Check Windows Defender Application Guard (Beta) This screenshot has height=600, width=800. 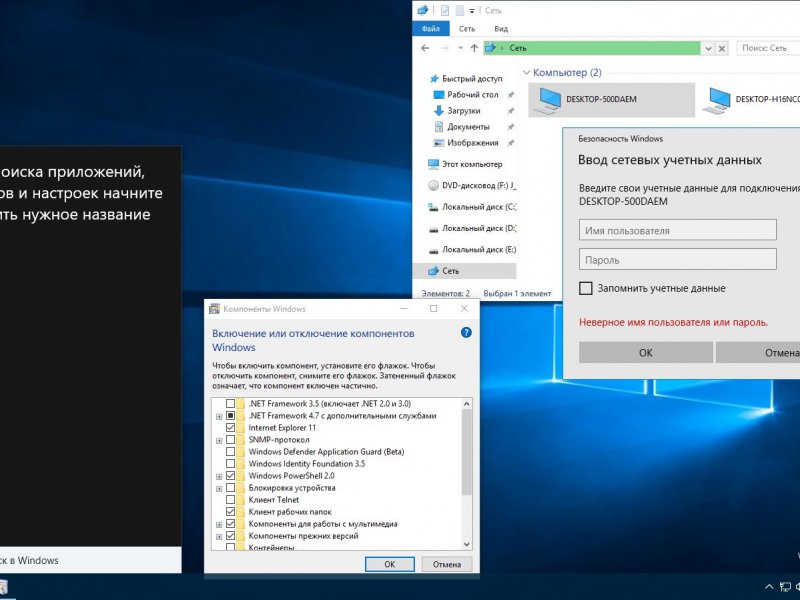231,452
